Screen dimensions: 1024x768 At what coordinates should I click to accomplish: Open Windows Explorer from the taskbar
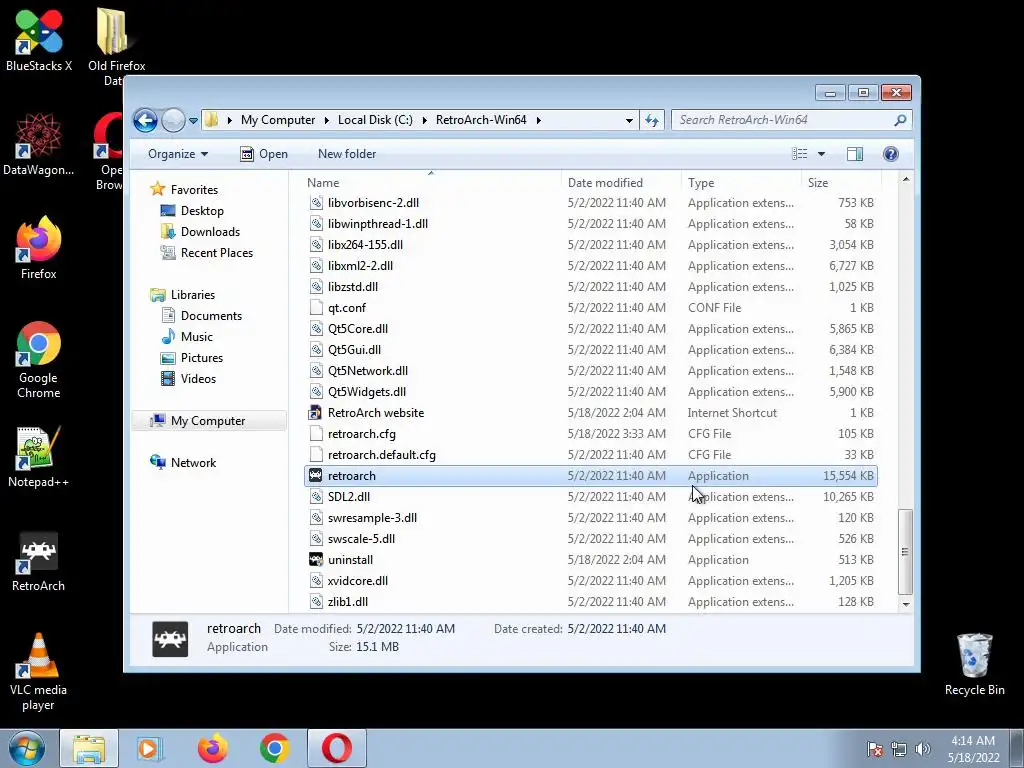coord(89,748)
